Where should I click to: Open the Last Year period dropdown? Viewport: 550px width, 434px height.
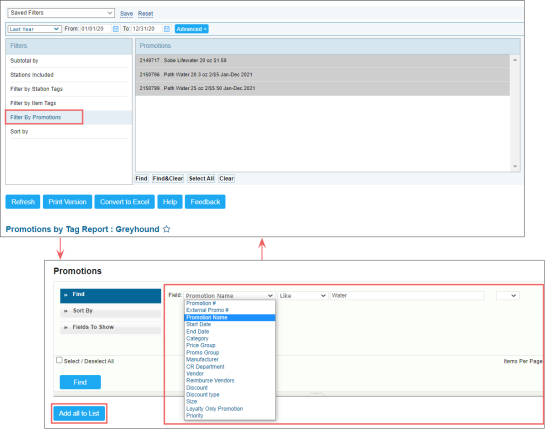coord(35,29)
